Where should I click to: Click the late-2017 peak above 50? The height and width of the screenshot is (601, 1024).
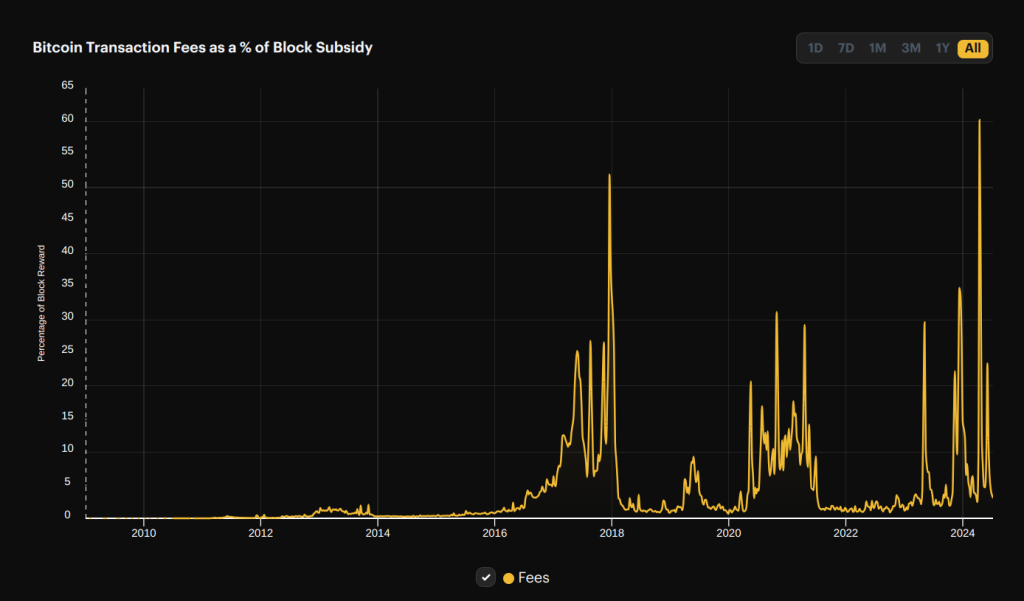click(x=609, y=175)
